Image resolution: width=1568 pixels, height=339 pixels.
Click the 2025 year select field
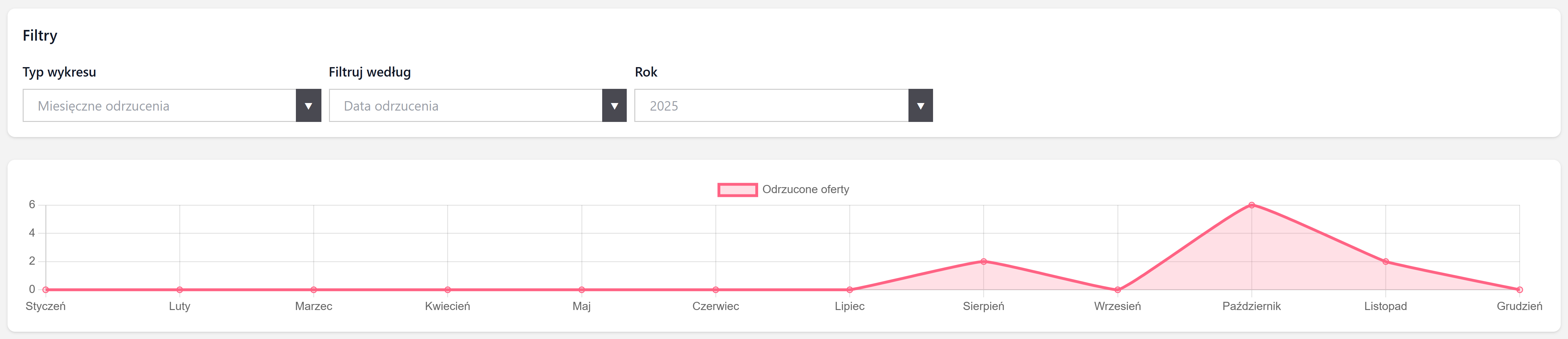pyautogui.click(x=771, y=106)
